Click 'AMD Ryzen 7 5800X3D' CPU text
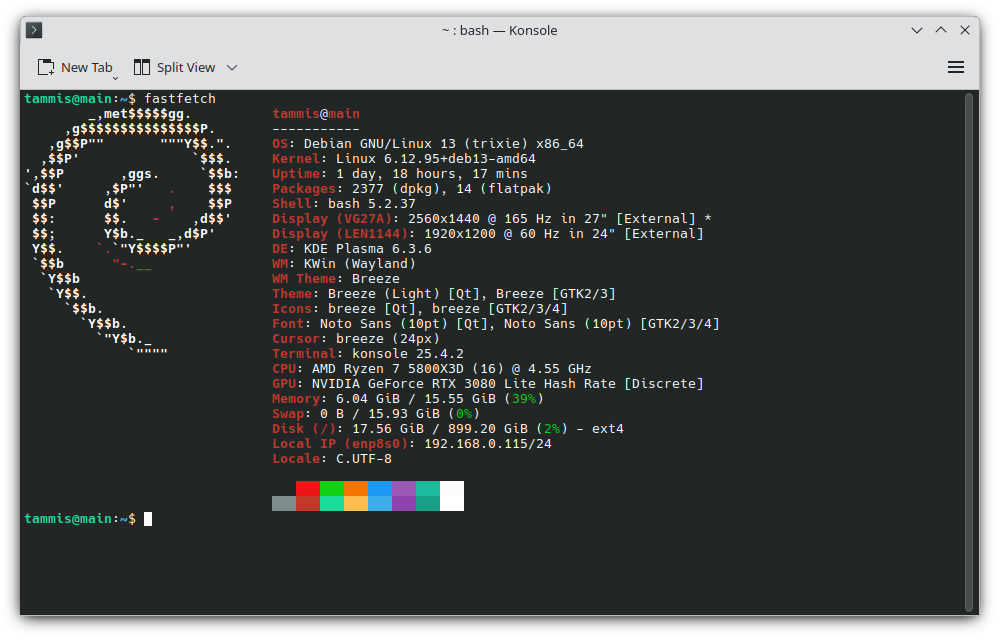 pos(388,368)
